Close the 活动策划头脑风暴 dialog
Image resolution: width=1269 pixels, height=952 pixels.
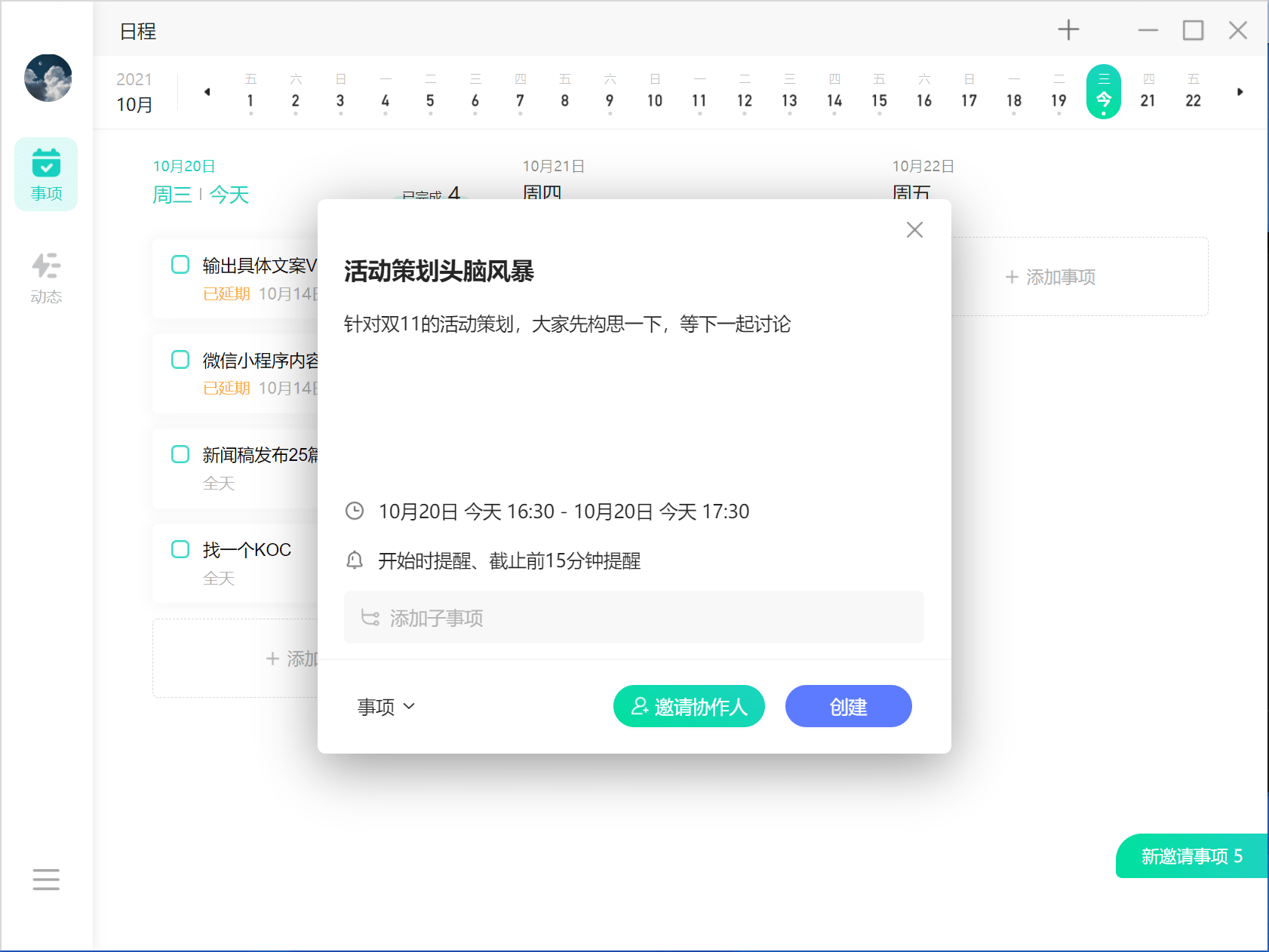click(x=914, y=229)
